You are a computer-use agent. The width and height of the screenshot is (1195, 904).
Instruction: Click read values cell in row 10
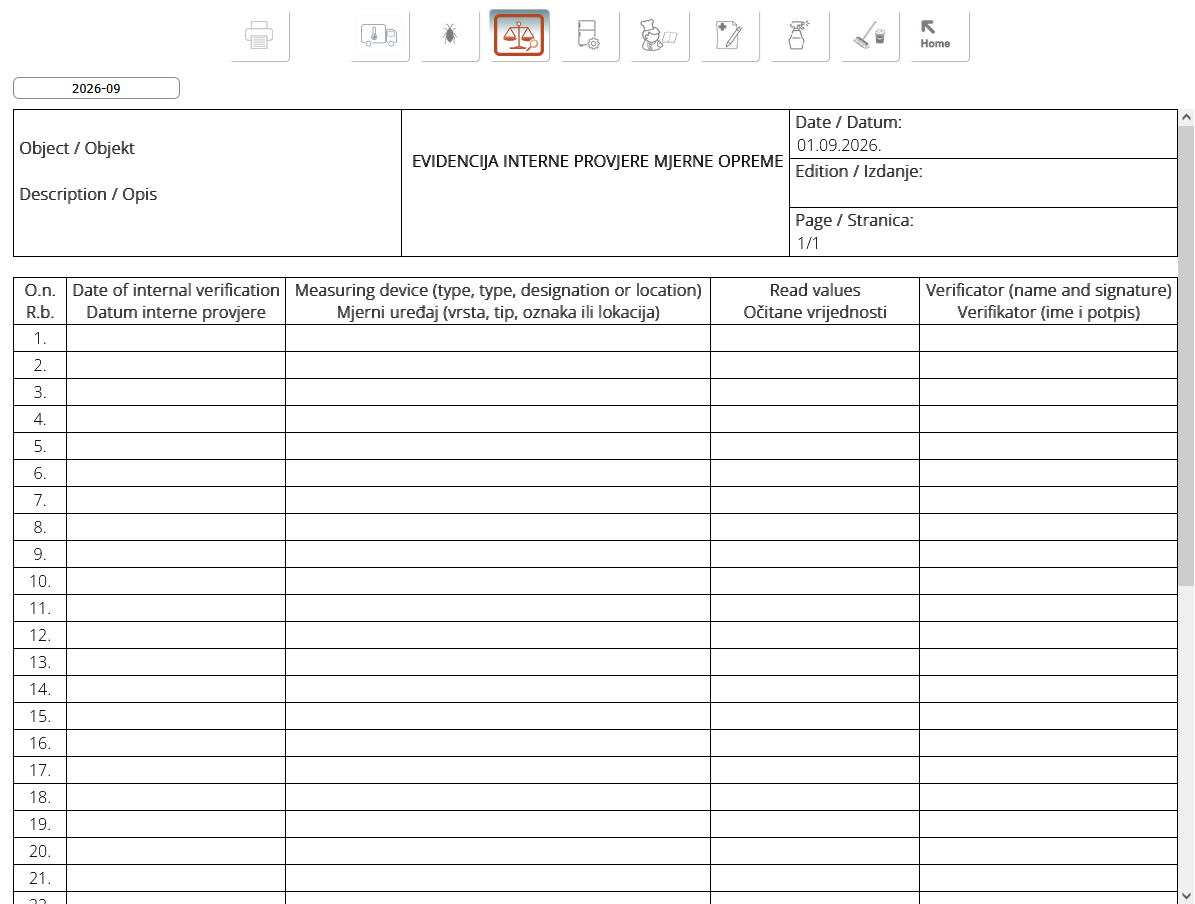click(815, 582)
